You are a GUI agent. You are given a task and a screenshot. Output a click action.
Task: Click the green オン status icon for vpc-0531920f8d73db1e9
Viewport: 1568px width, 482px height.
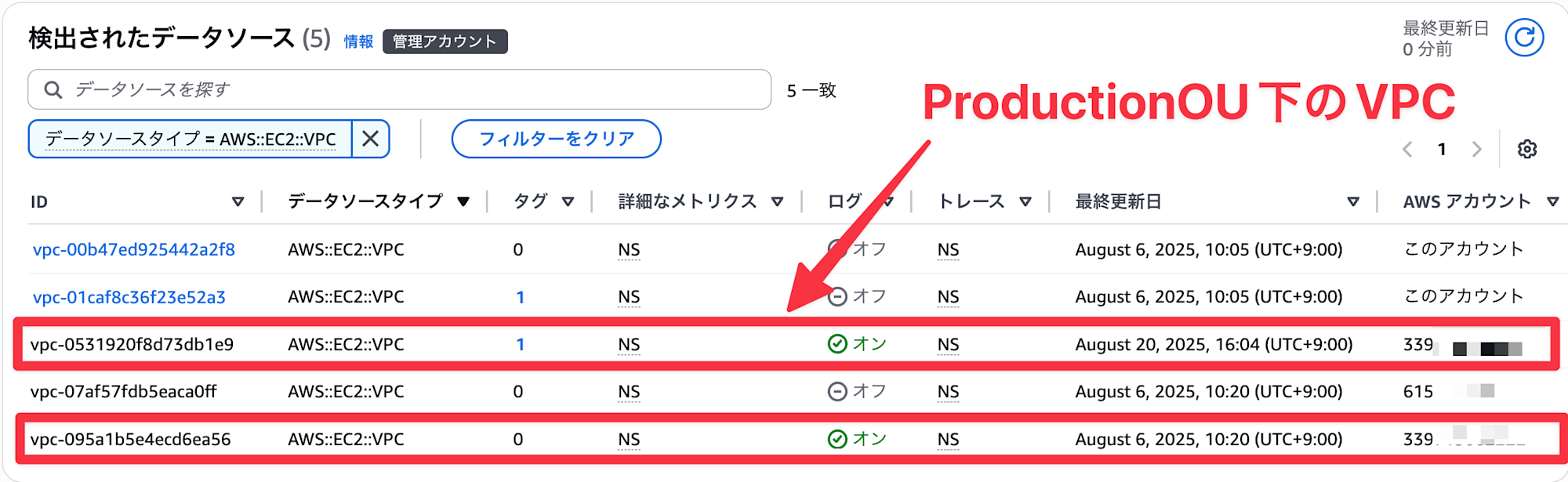pos(837,344)
